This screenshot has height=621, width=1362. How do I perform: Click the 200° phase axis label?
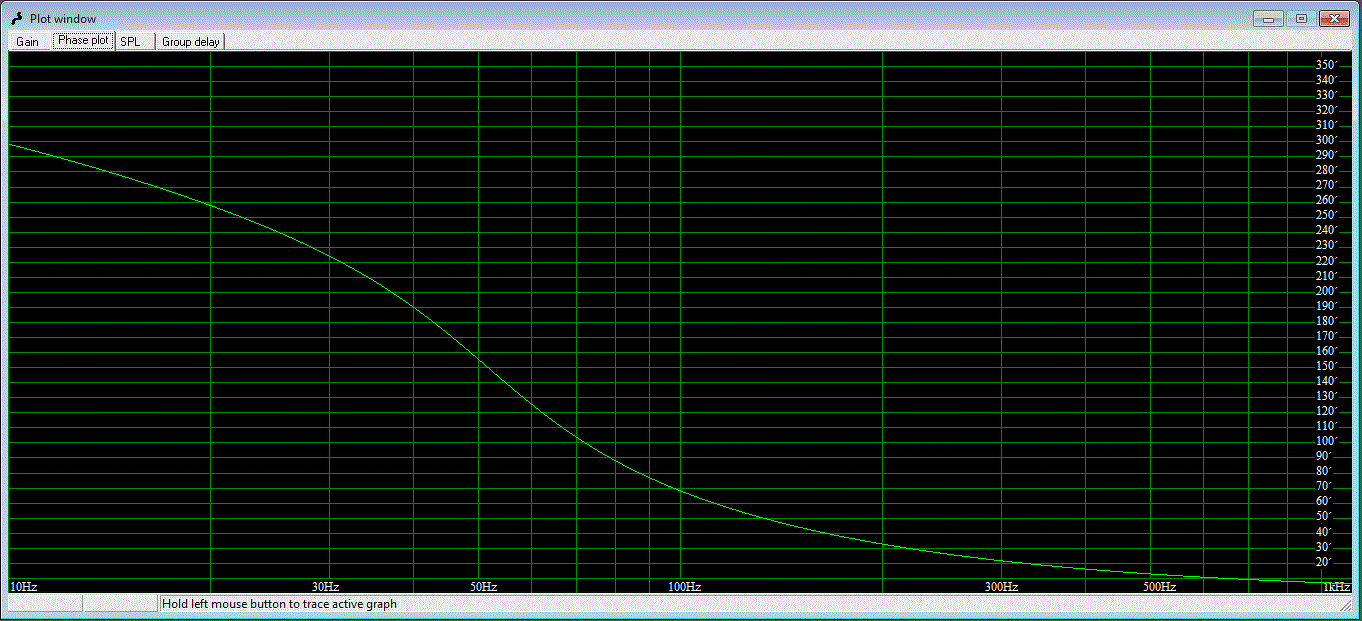point(1326,291)
